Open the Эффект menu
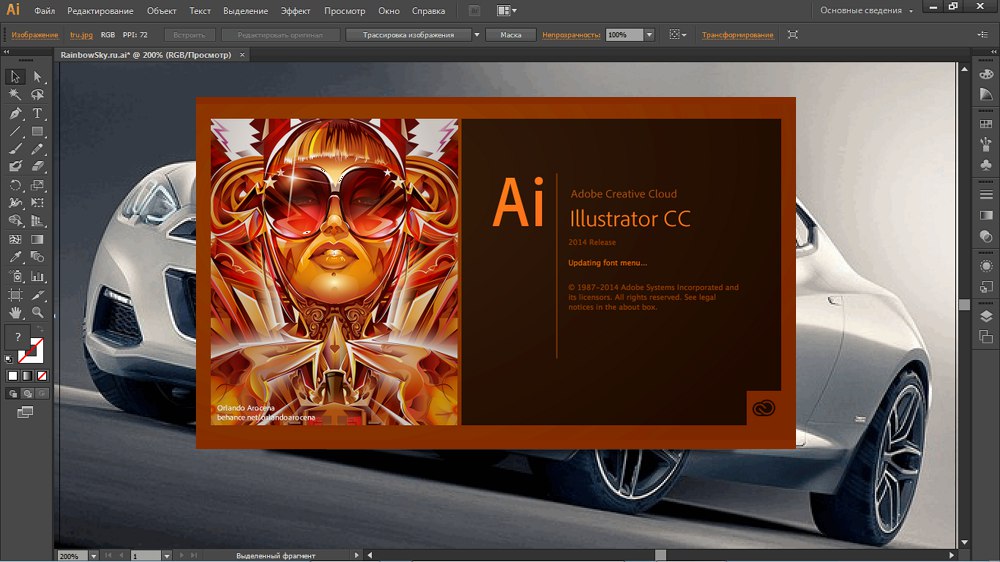 click(x=296, y=11)
